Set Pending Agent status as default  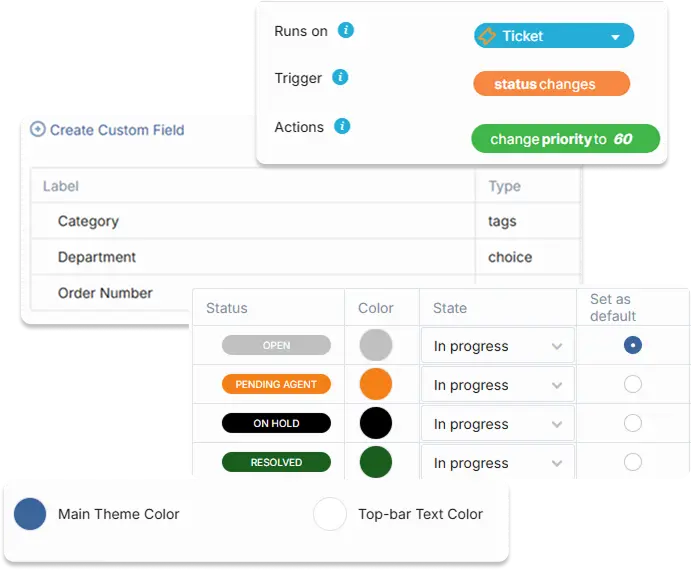(632, 384)
